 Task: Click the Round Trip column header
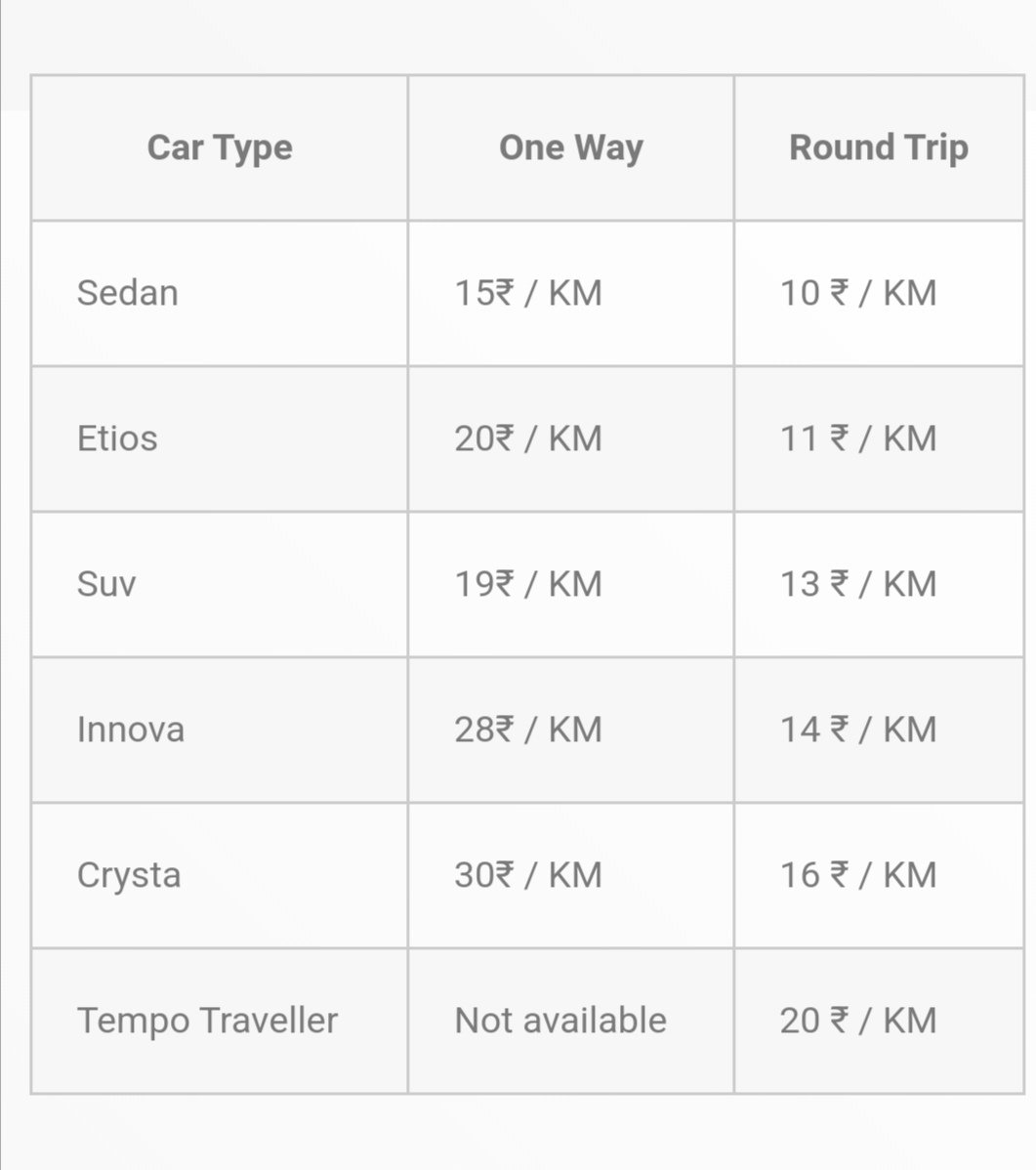[879, 147]
